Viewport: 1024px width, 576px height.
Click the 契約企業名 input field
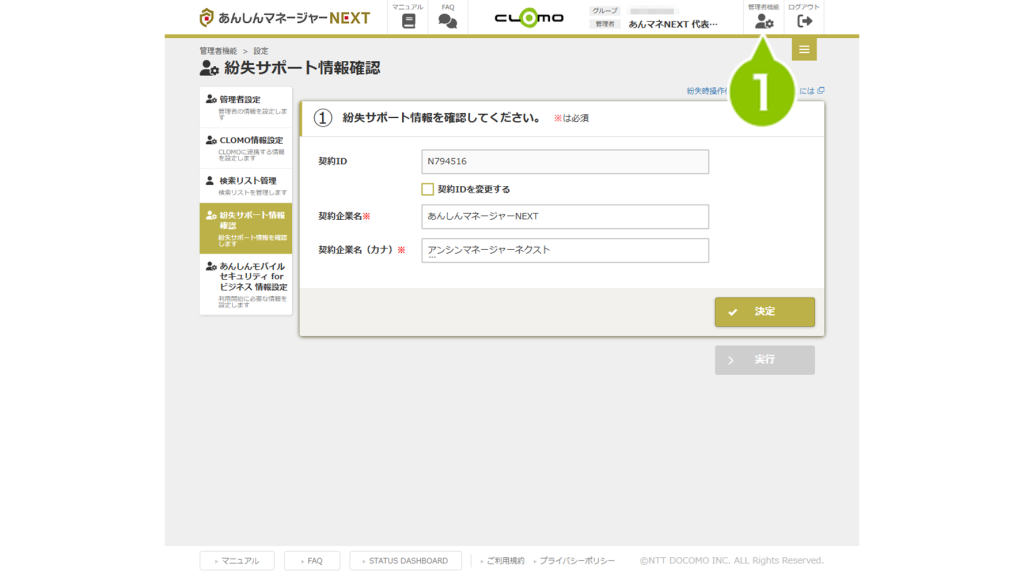(x=565, y=216)
